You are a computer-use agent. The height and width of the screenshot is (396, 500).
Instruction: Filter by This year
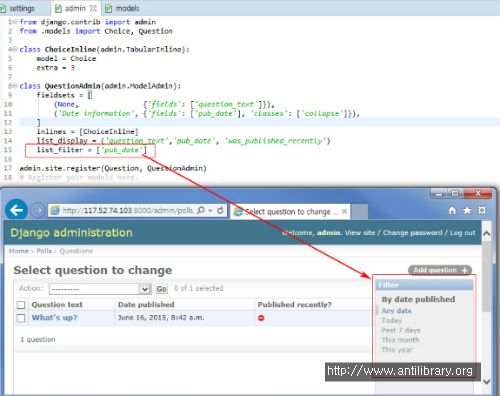[397, 350]
